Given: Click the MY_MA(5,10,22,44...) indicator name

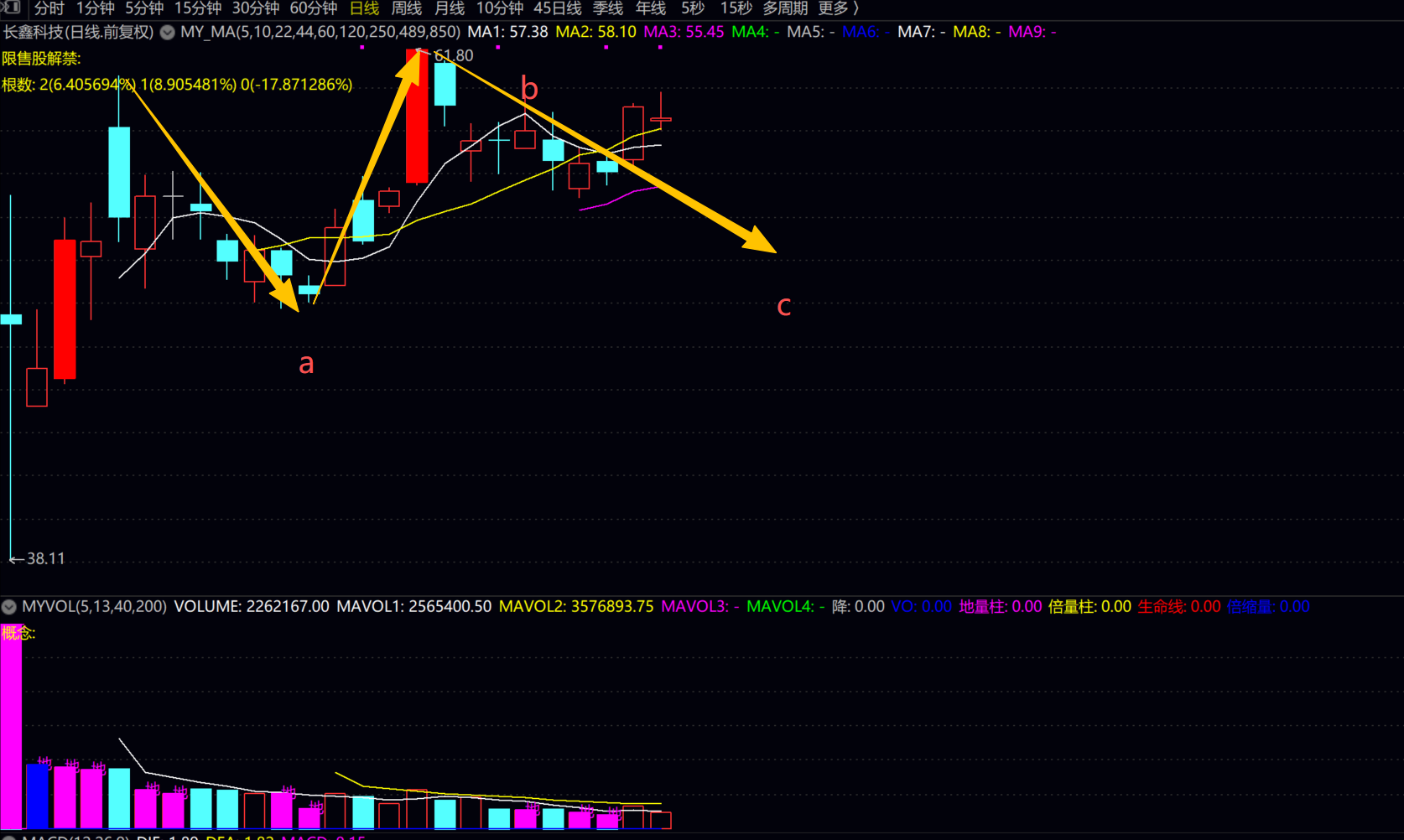Looking at the screenshot, I should point(320,33).
